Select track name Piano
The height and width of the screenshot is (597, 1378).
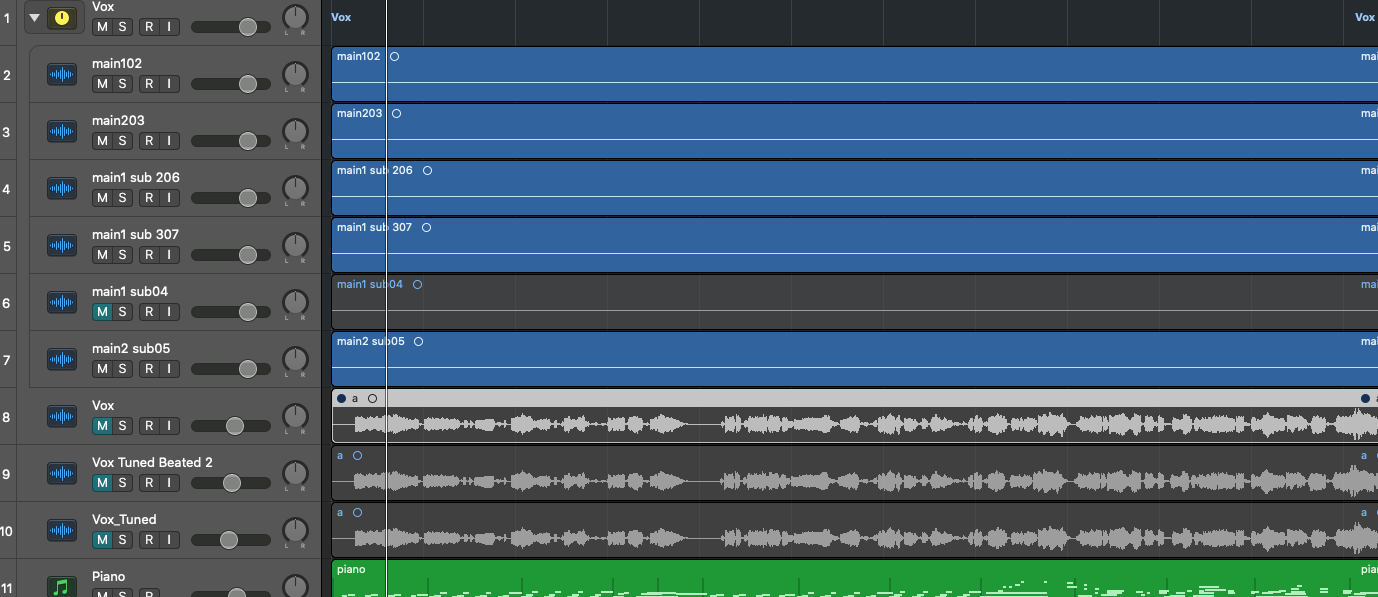tap(109, 576)
